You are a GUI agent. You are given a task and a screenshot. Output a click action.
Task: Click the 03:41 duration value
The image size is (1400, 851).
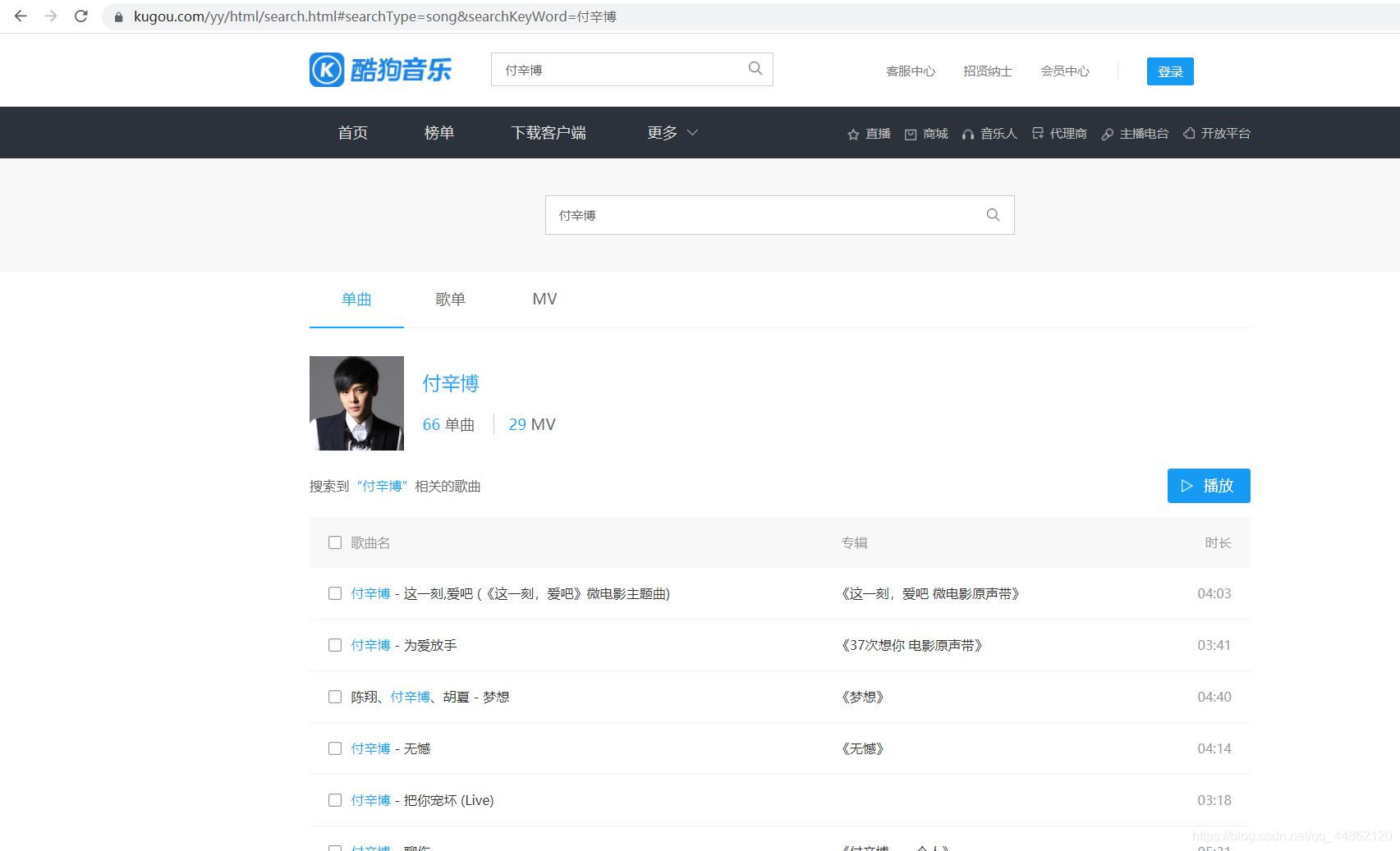(x=1214, y=645)
